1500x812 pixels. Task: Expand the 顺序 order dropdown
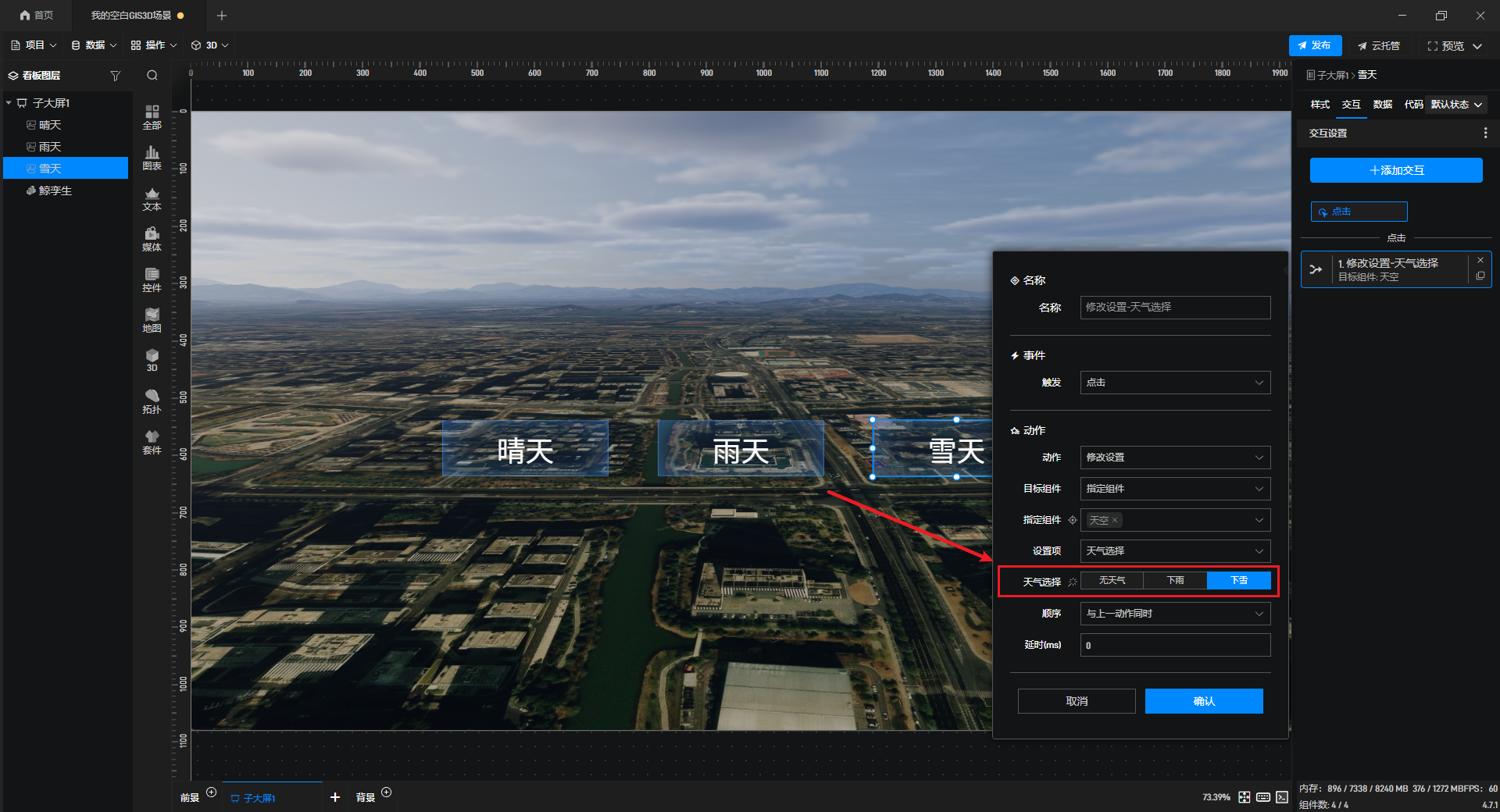click(x=1174, y=614)
